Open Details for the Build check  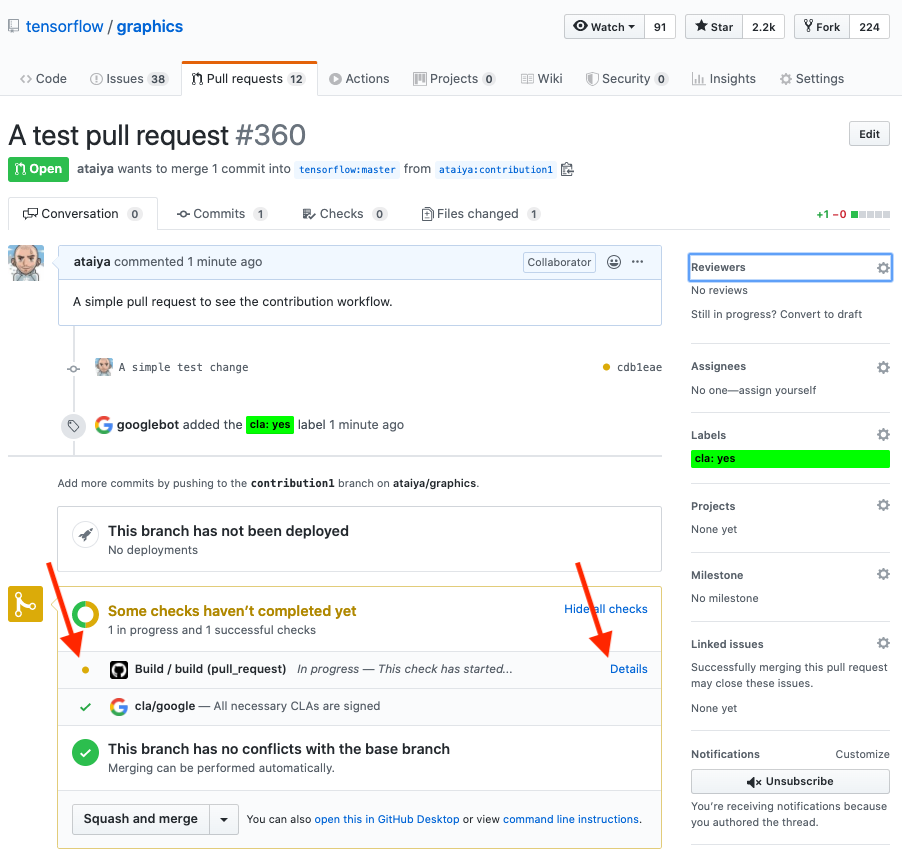[x=628, y=669]
